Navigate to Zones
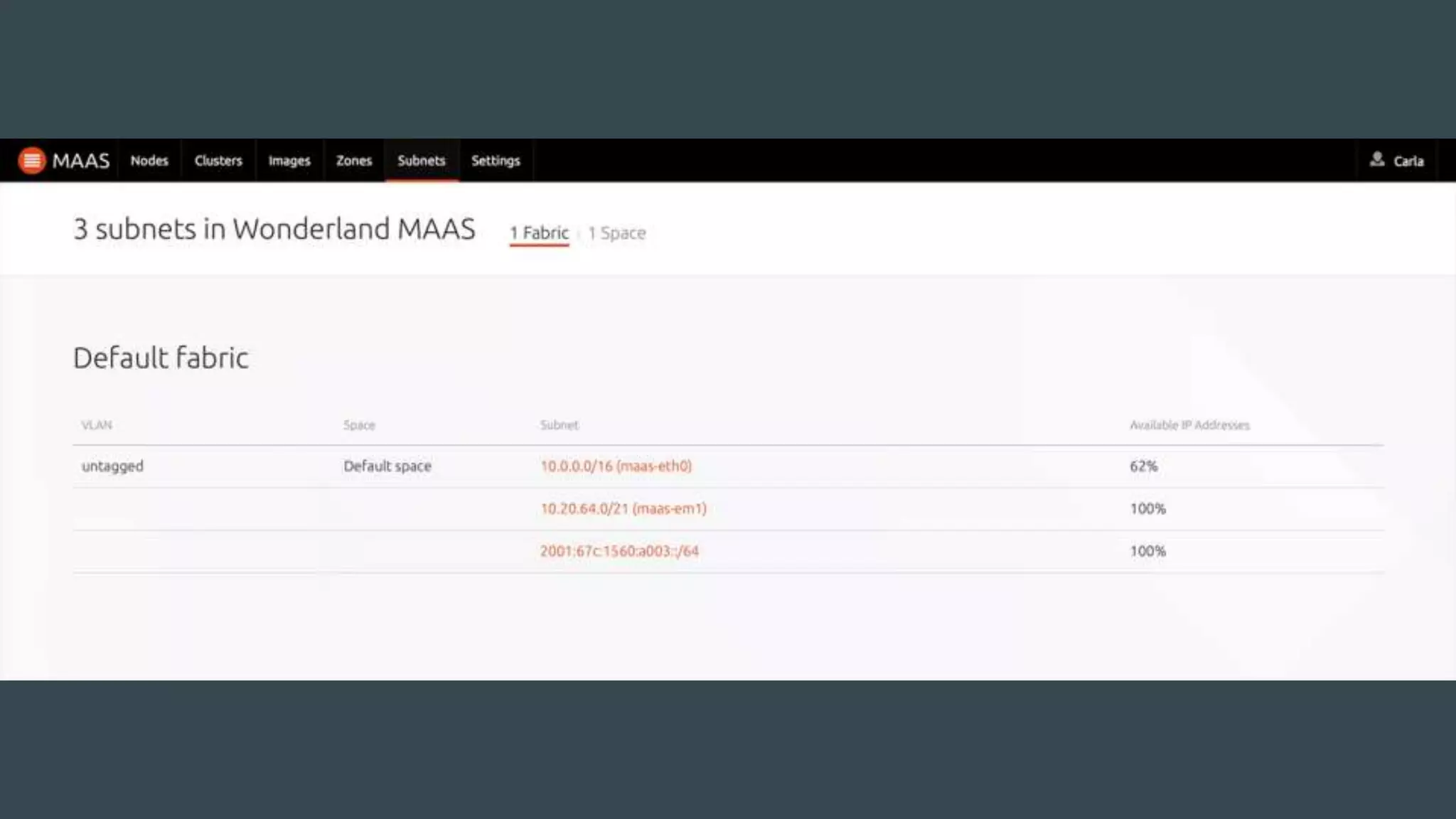This screenshot has height=819, width=1456. pyautogui.click(x=354, y=161)
